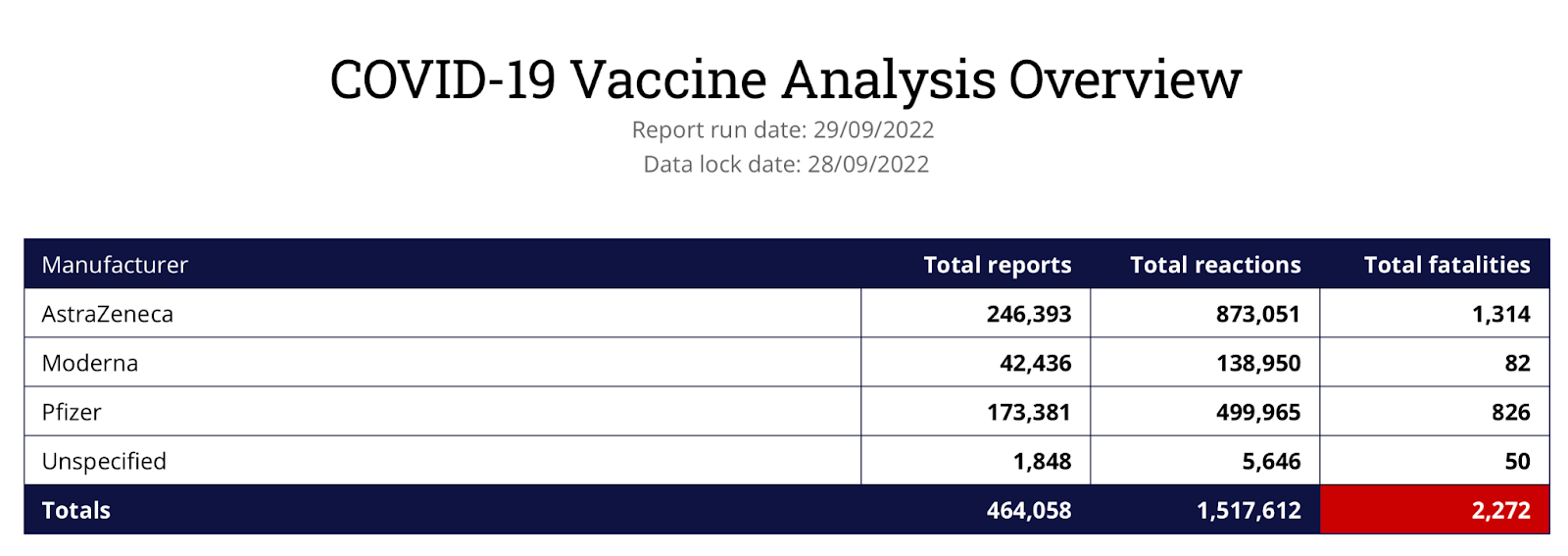The width and height of the screenshot is (1568, 556).
Task: Click Unspecified total reports value 1,848
Action: click(1042, 461)
